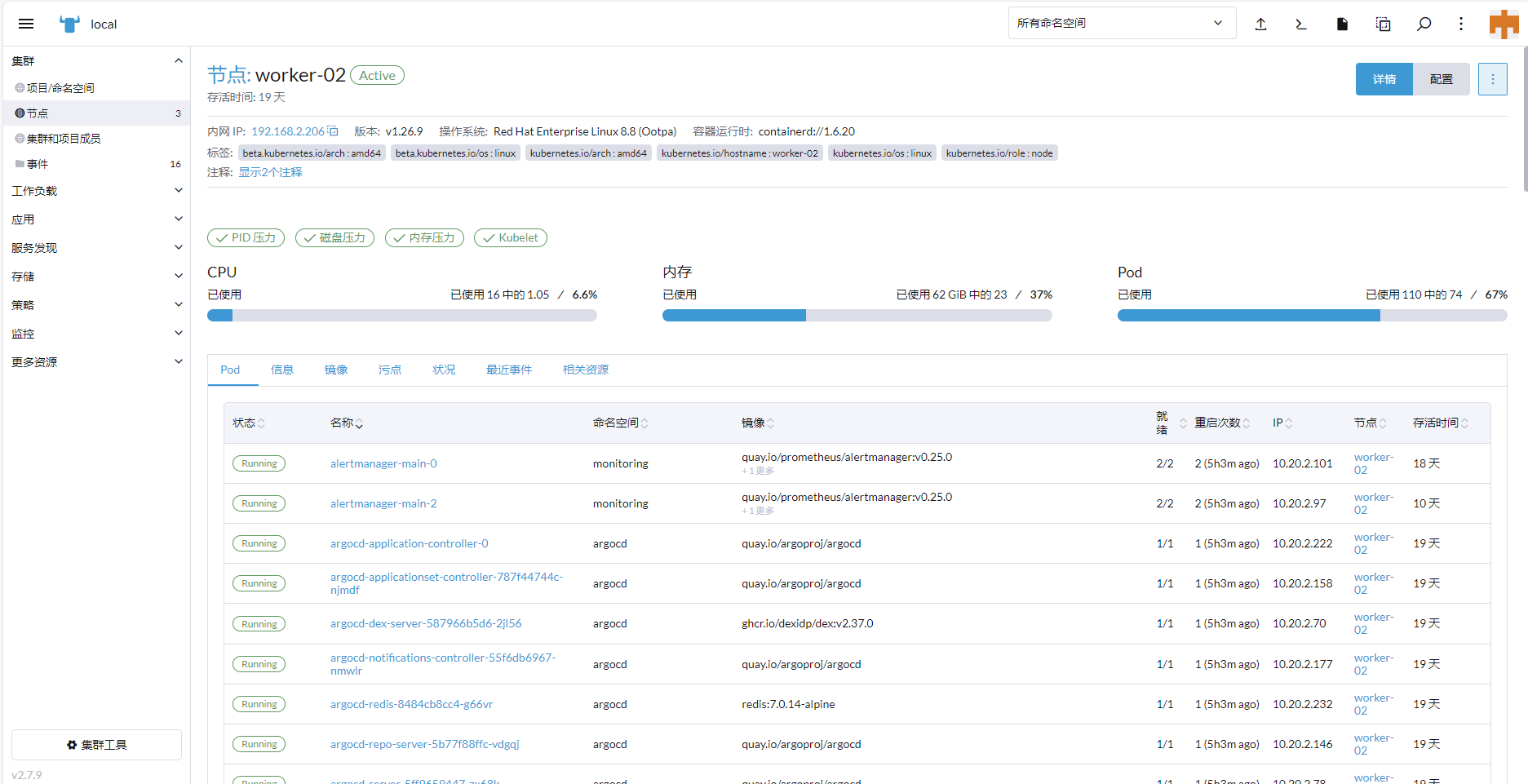The image size is (1528, 784).
Task: Click the gear icon in cluster tools
Action: point(72,745)
